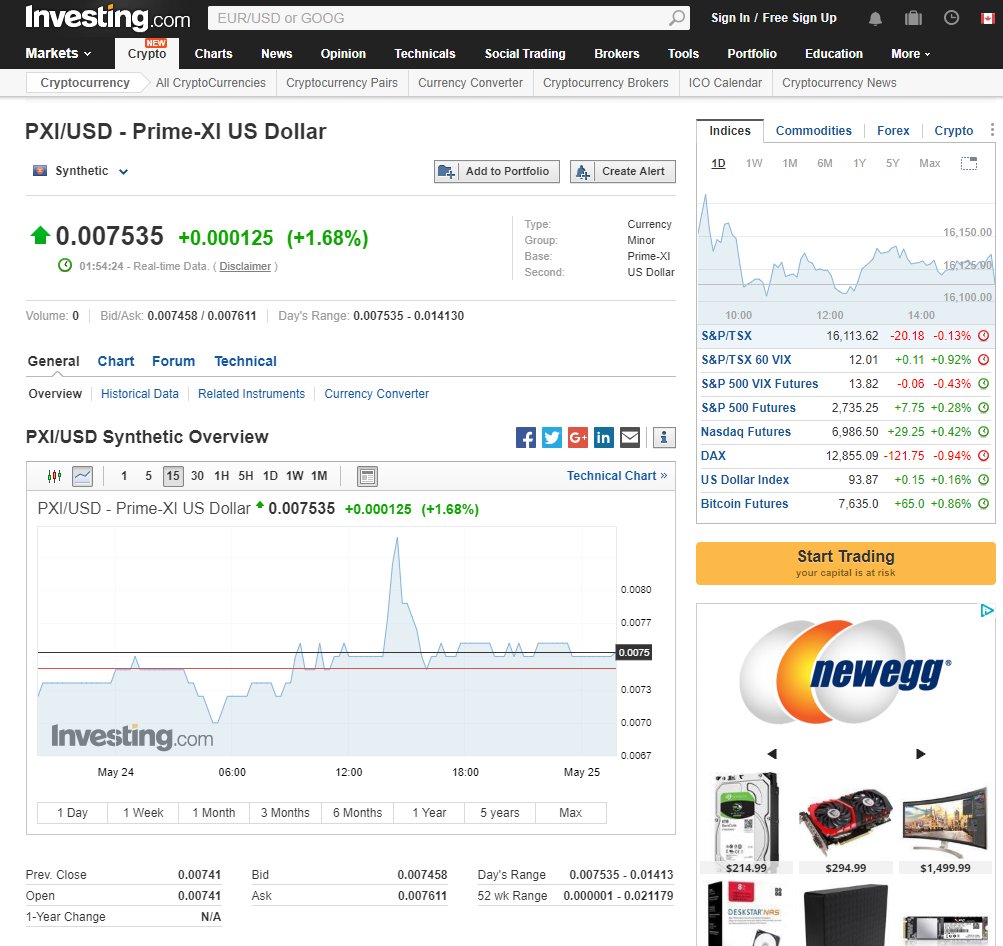1003x946 pixels.
Task: Switch to the Technical tab
Action: pyautogui.click(x=246, y=361)
